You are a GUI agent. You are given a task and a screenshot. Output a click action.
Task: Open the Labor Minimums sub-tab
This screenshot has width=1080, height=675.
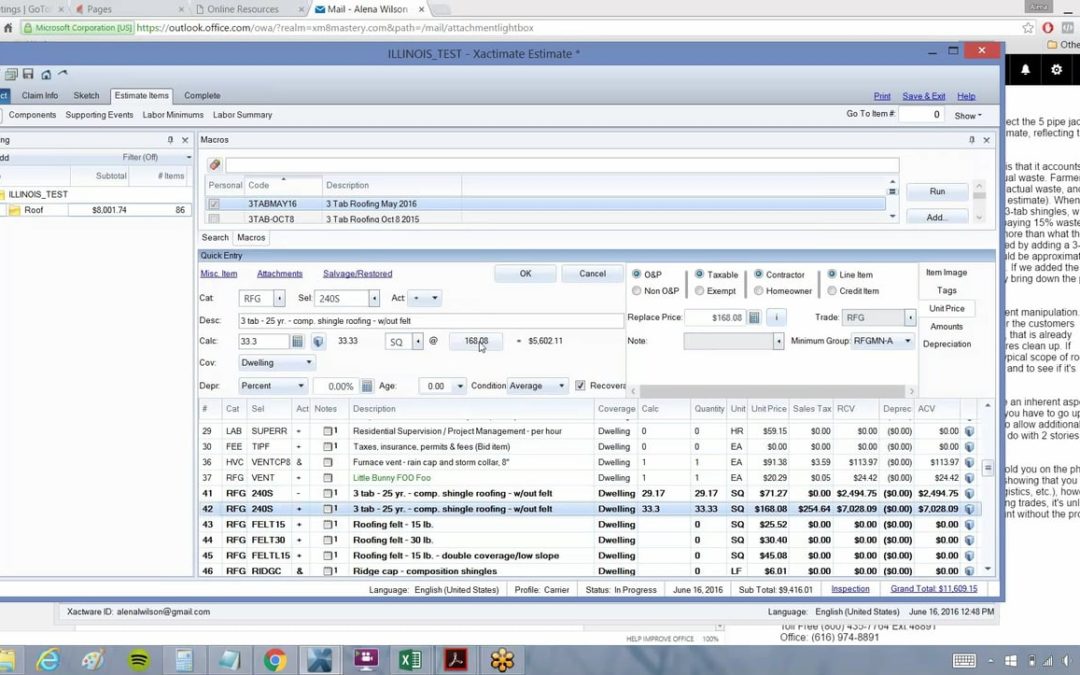click(x=173, y=115)
